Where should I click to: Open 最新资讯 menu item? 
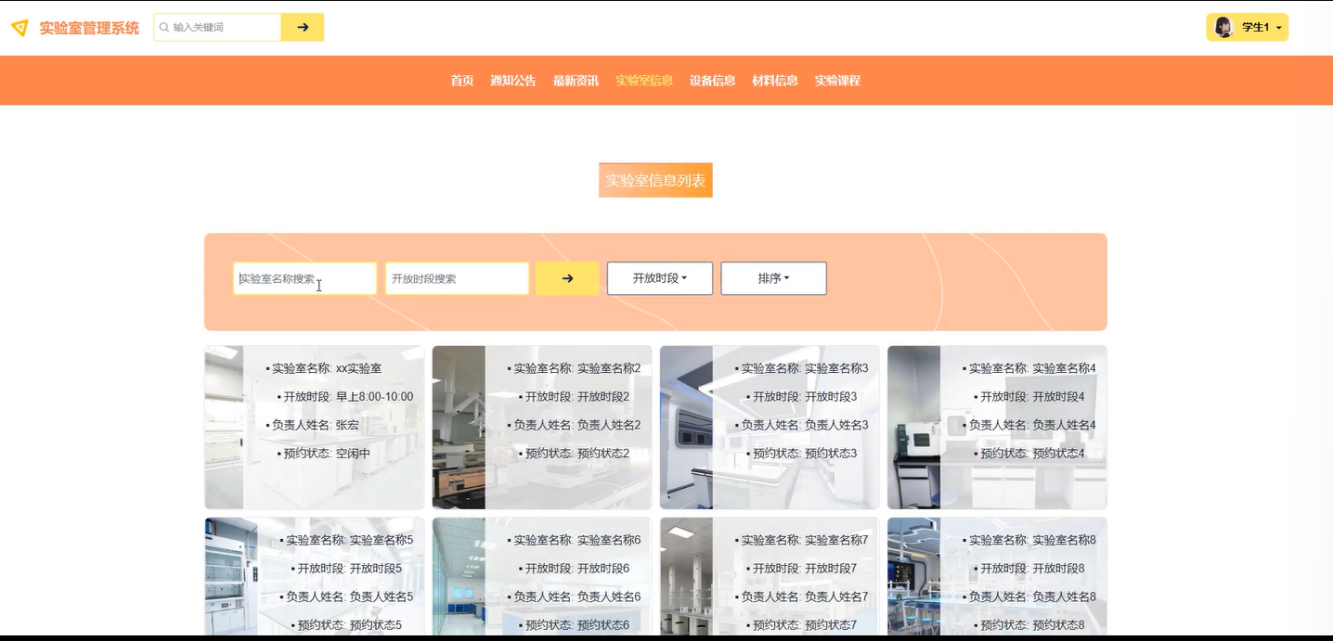point(576,80)
